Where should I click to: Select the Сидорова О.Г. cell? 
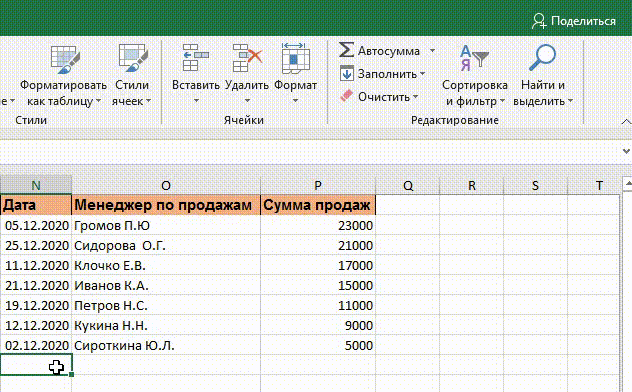pyautogui.click(x=166, y=245)
